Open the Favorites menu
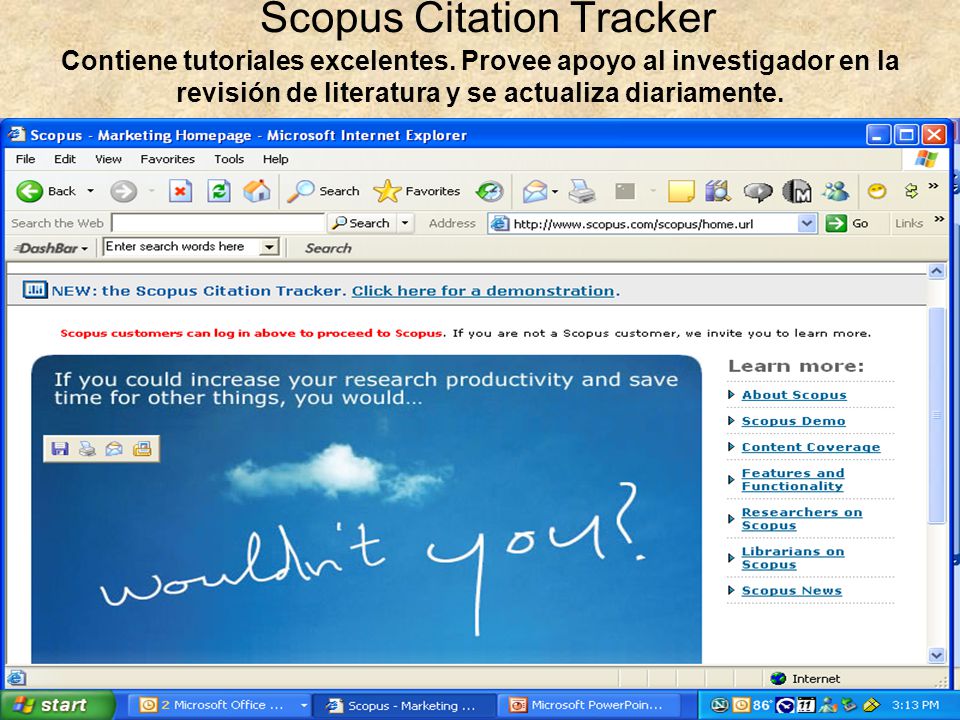960x720 pixels. tap(167, 159)
